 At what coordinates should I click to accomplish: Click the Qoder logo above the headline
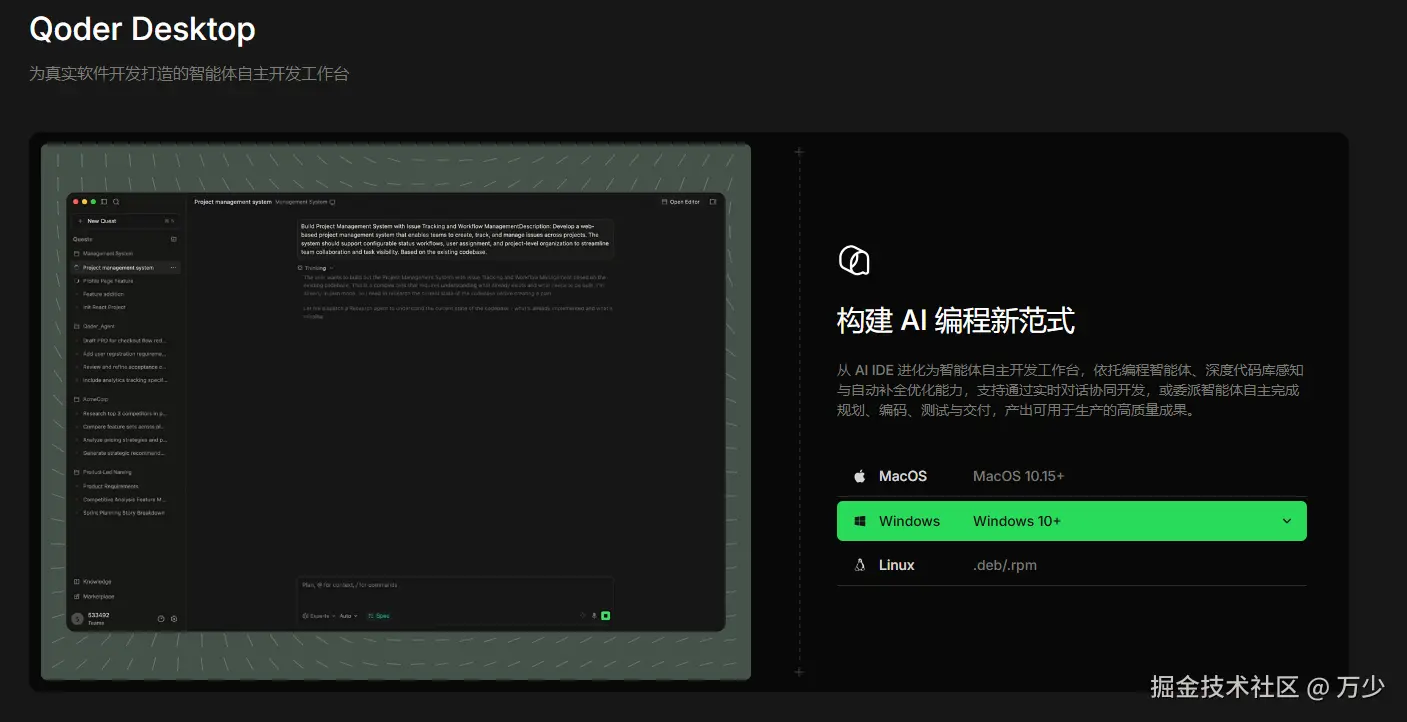(x=853, y=260)
